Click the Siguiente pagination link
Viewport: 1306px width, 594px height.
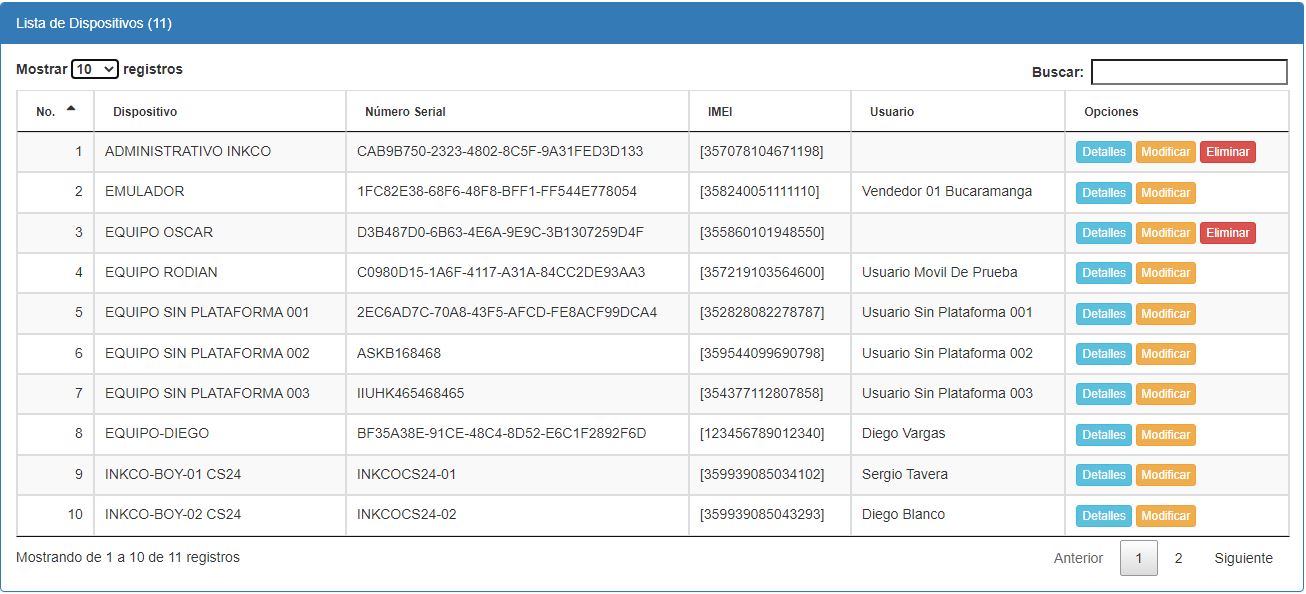pyautogui.click(x=1243, y=558)
